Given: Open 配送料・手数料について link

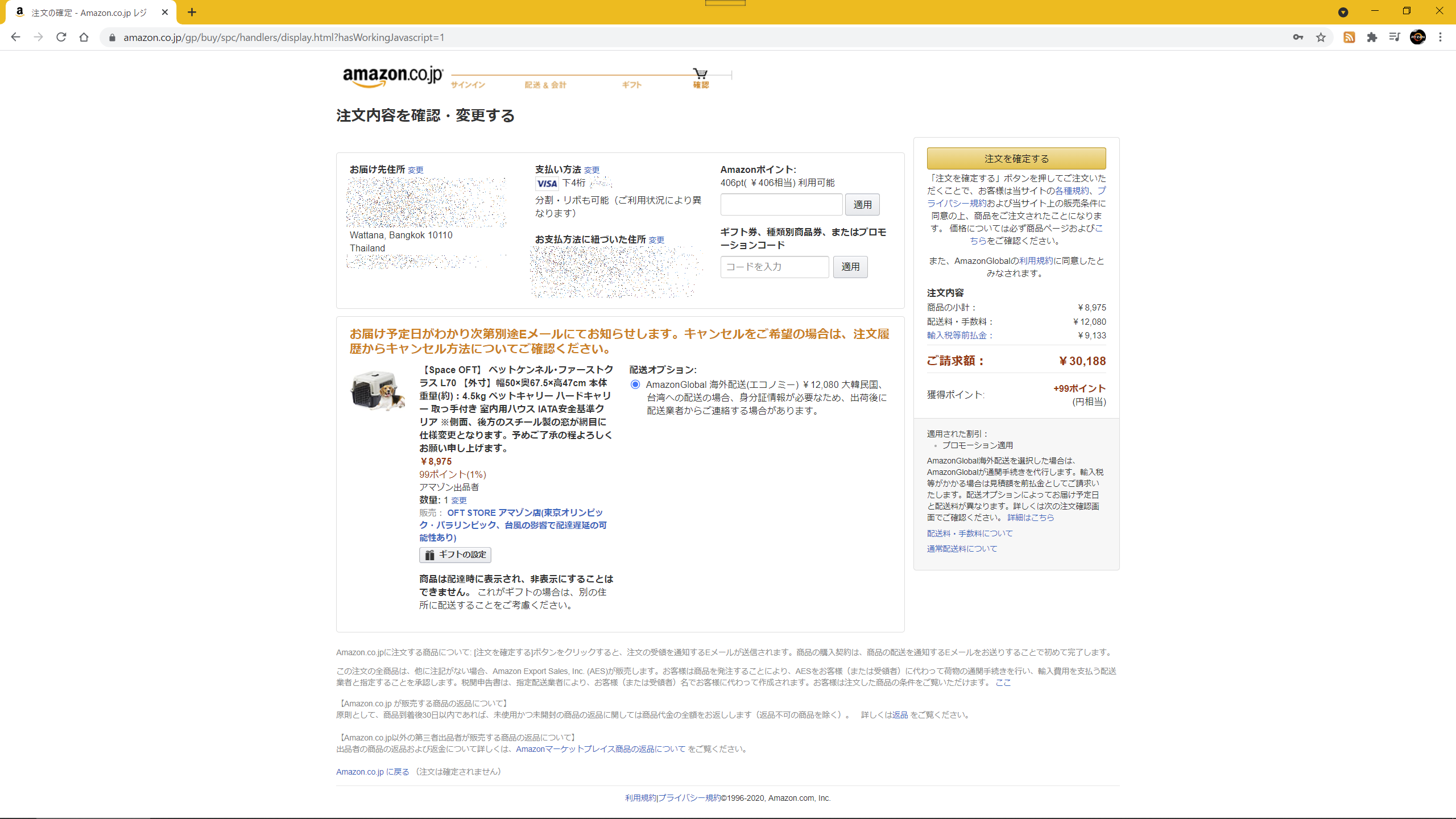Looking at the screenshot, I should coord(970,533).
